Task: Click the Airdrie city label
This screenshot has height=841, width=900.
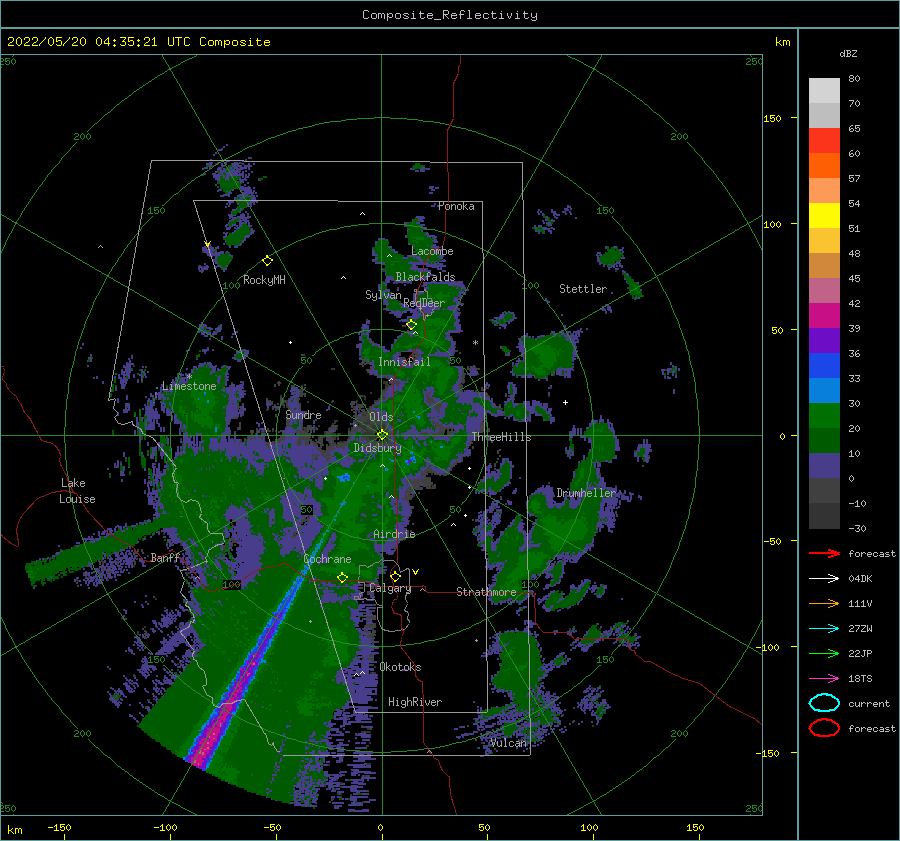Action: tap(394, 534)
